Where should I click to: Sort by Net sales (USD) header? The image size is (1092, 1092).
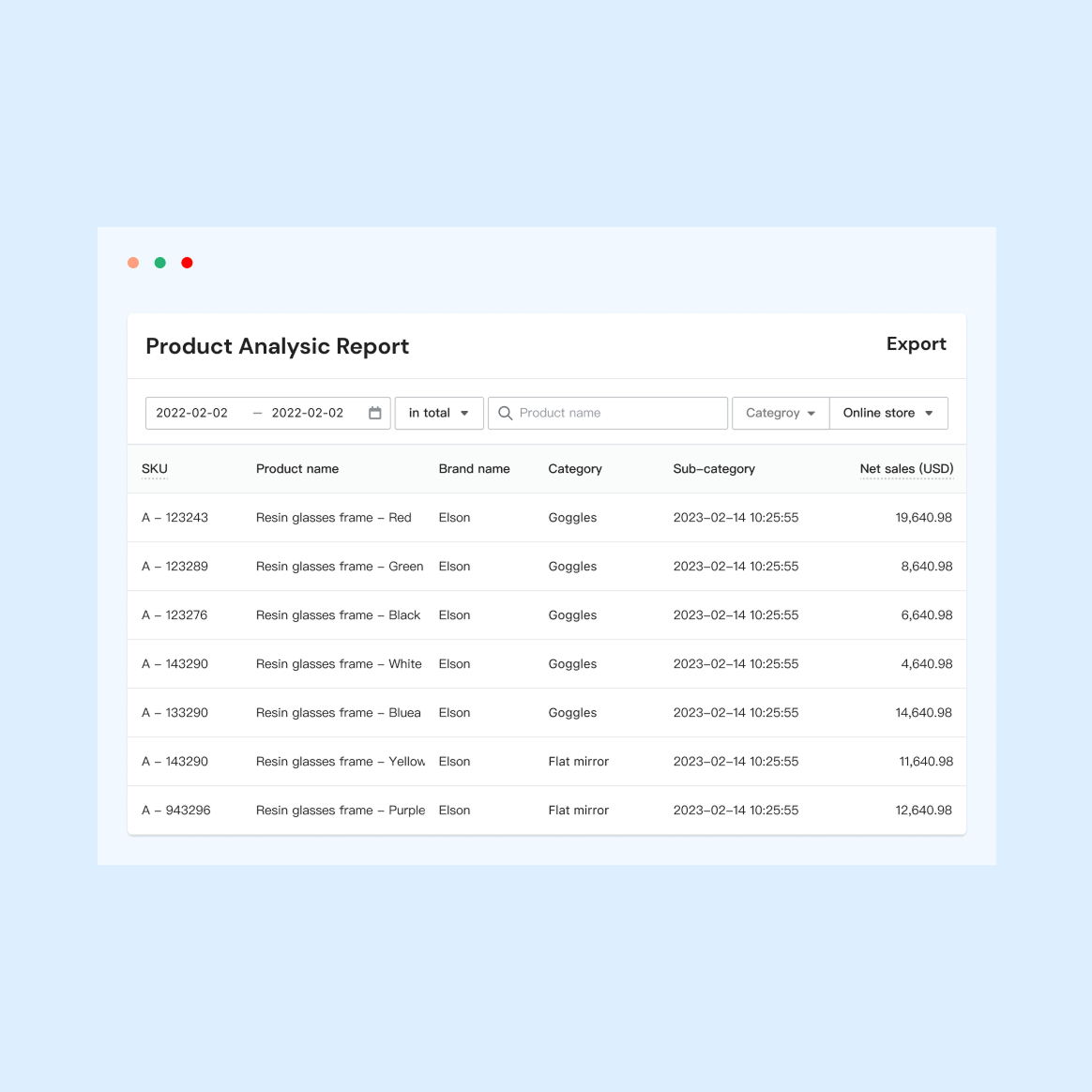(x=906, y=469)
